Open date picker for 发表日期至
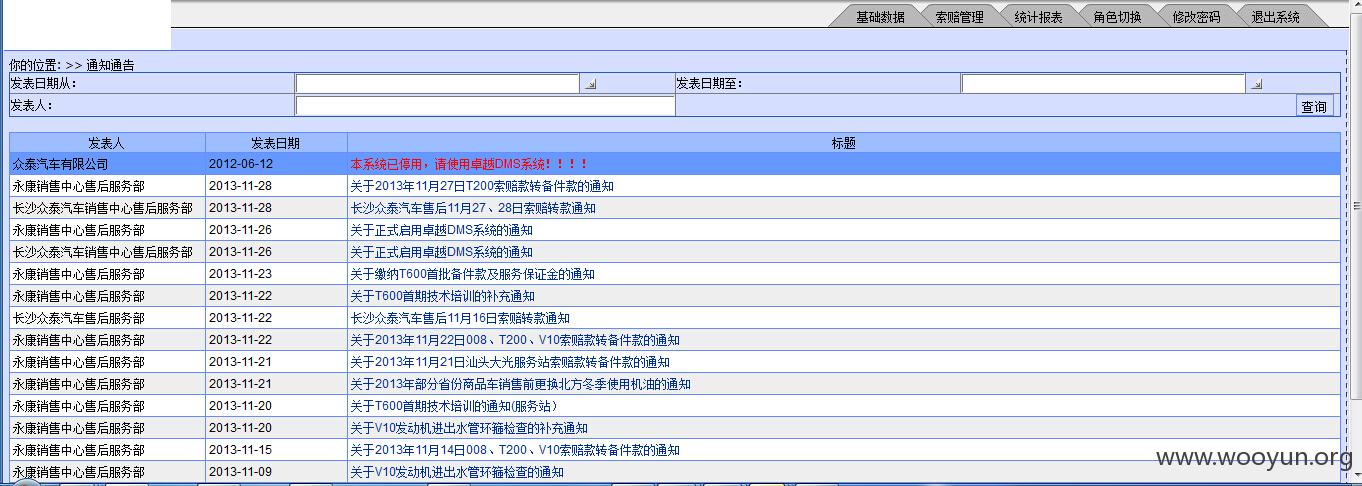This screenshot has width=1362, height=486. pos(1256,84)
